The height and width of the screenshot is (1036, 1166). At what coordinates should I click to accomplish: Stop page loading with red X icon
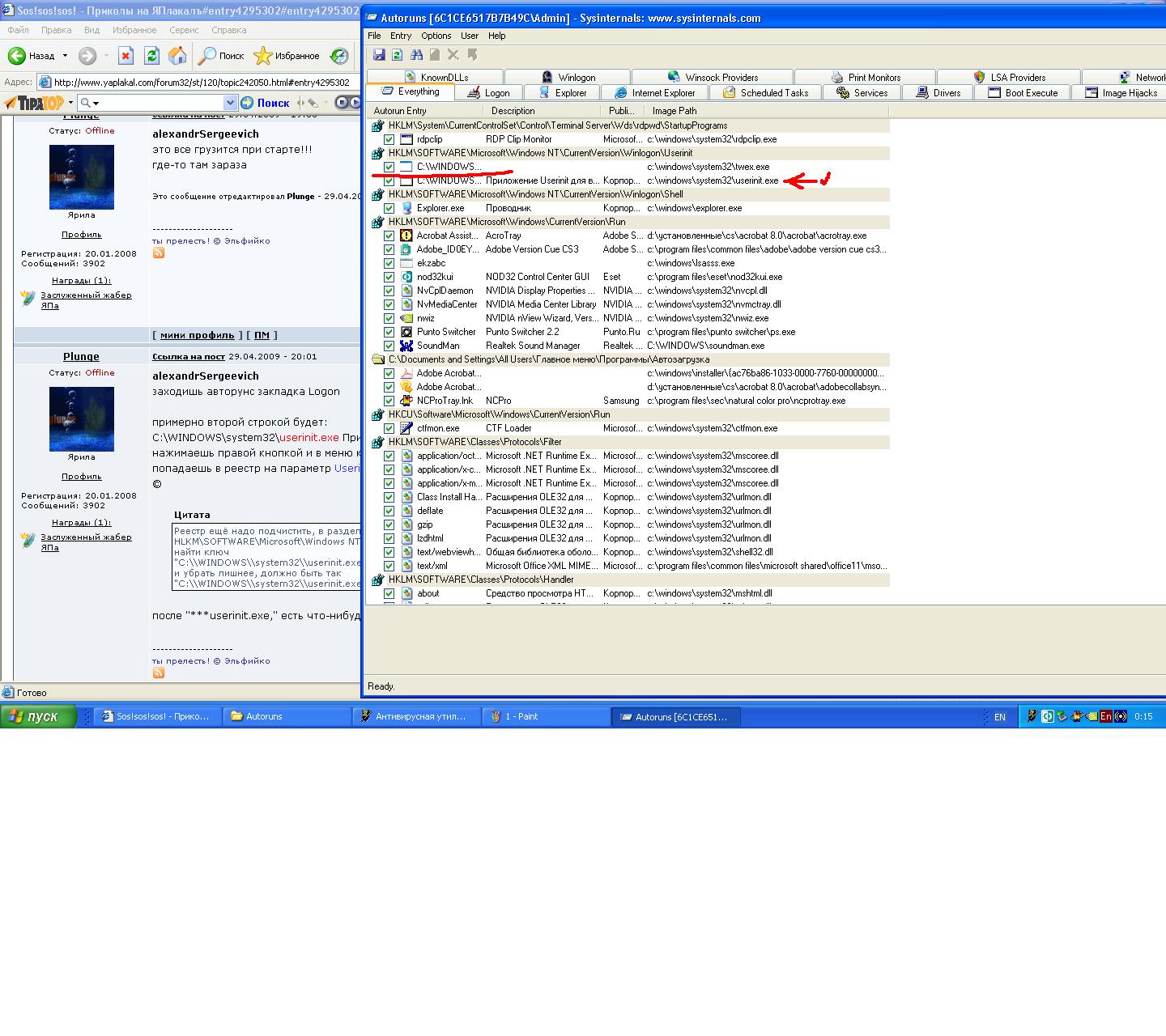(126, 56)
